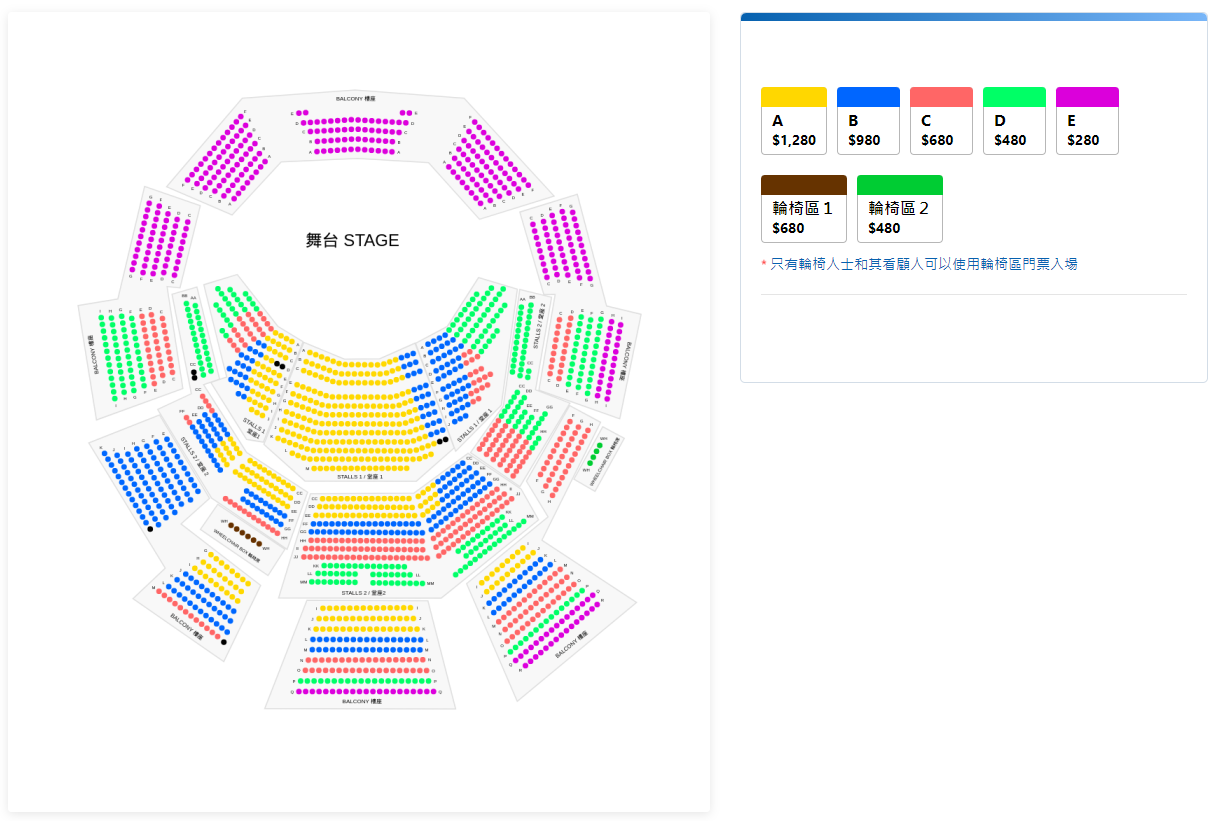Pick the green zone D $480 legend
1215x821 pixels.
[1014, 121]
